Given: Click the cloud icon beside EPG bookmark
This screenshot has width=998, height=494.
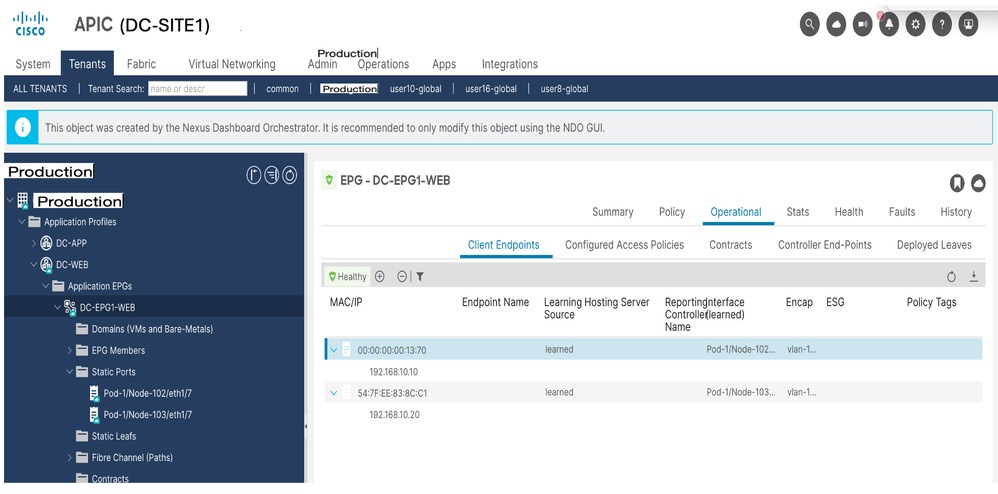Looking at the screenshot, I should (x=978, y=183).
